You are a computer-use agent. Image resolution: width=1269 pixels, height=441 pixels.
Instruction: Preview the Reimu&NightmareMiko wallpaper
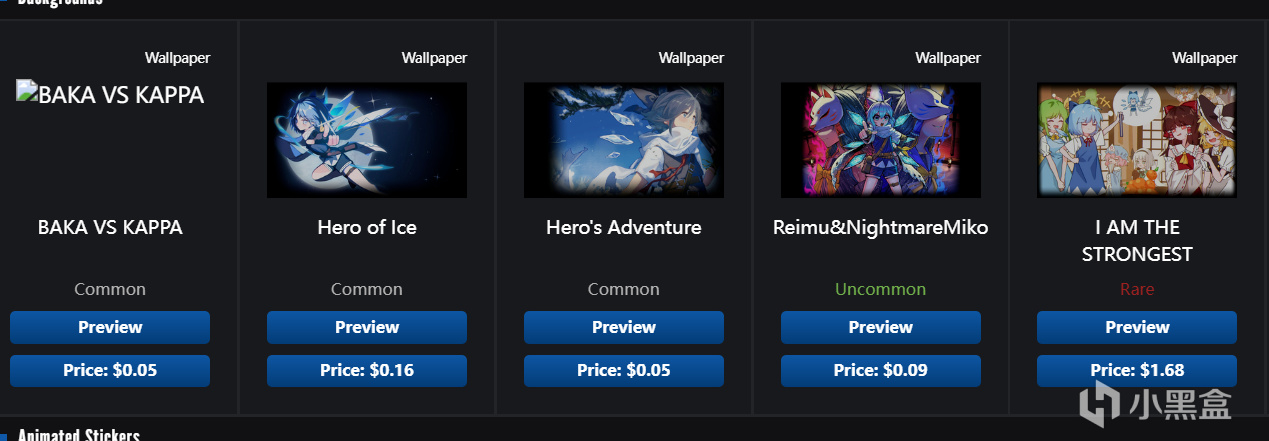point(881,327)
